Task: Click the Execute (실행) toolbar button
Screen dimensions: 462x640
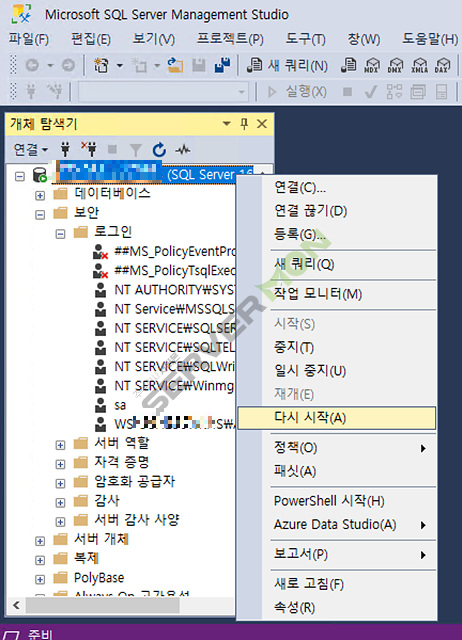Action: pos(297,91)
